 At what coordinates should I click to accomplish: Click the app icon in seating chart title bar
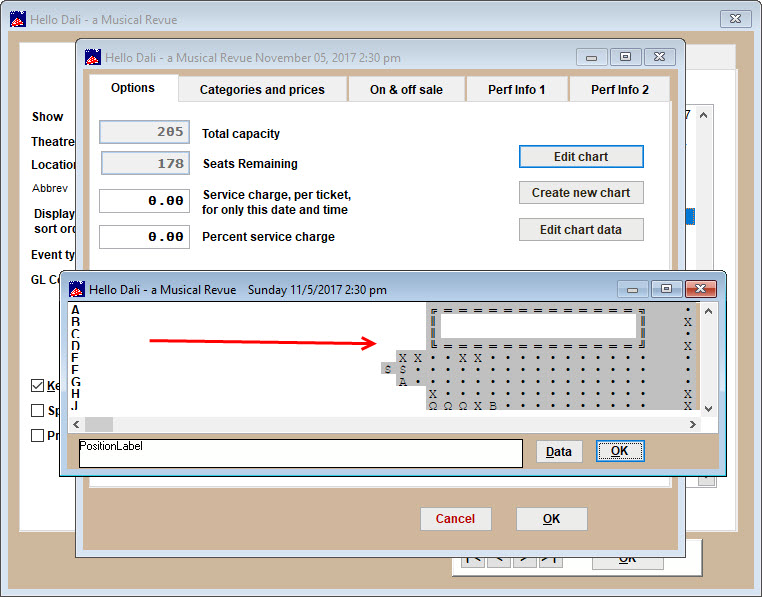pyautogui.click(x=76, y=289)
